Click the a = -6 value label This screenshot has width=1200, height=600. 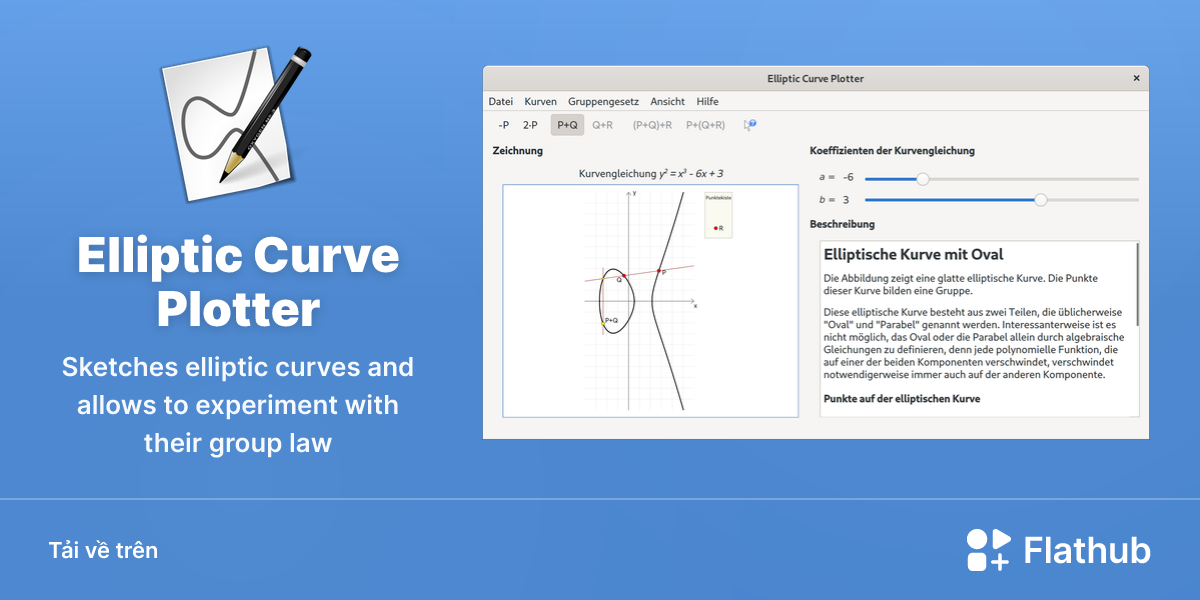coord(836,177)
